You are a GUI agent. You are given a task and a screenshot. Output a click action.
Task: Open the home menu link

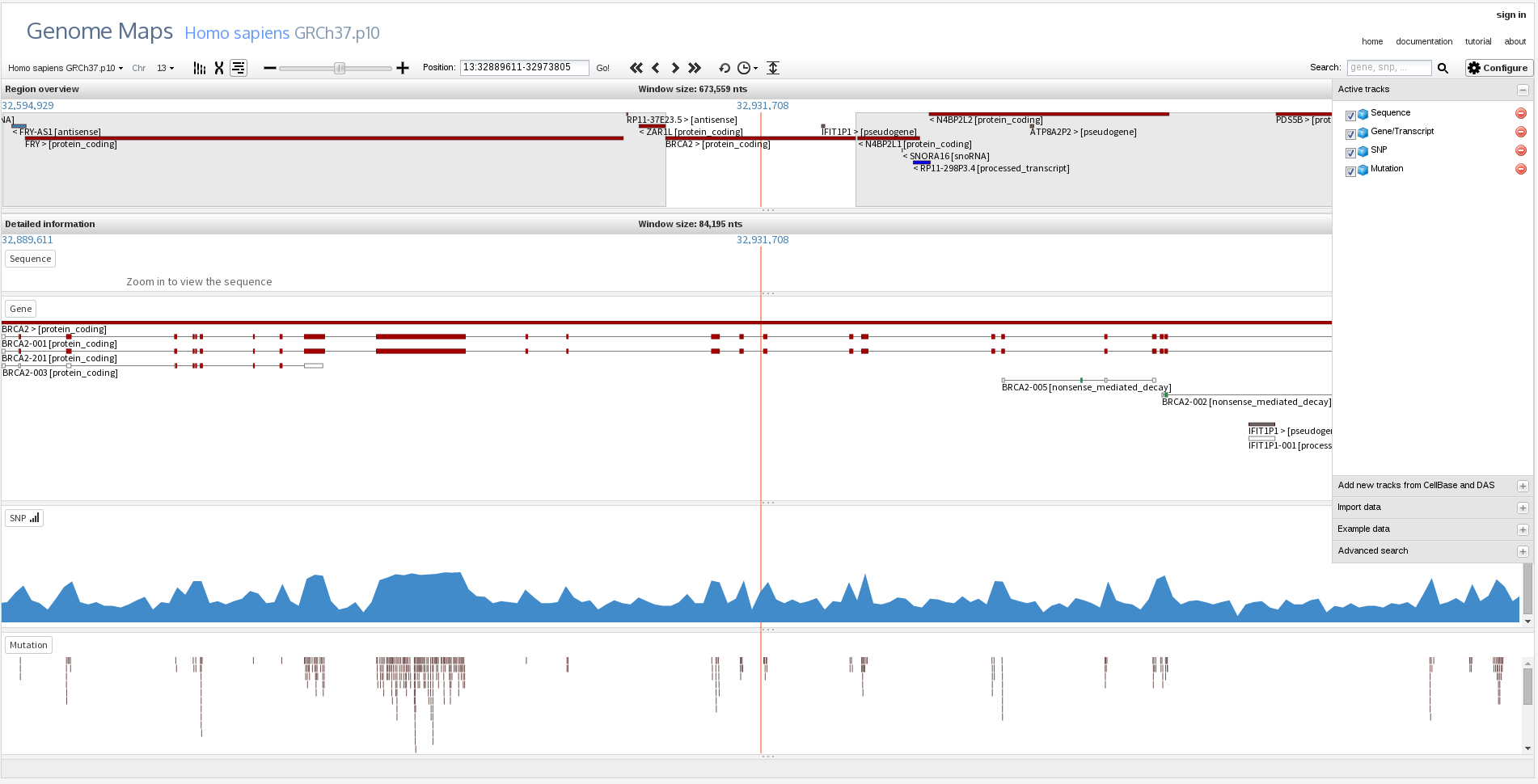coord(1371,41)
